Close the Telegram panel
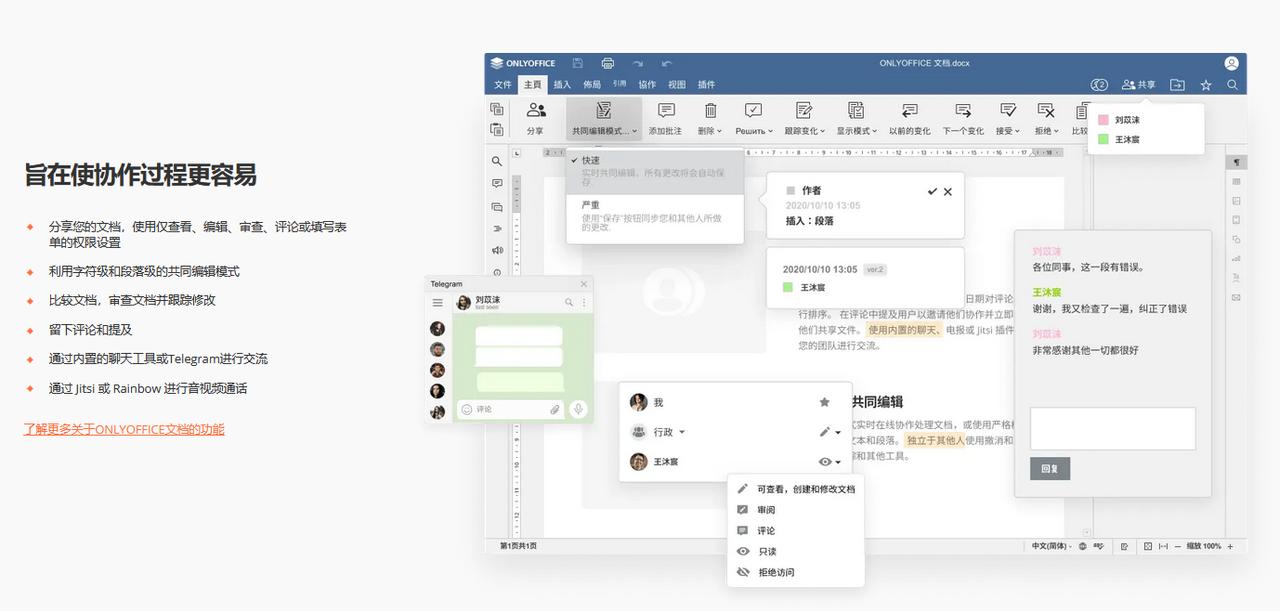This screenshot has height=613, width=1280. (584, 284)
